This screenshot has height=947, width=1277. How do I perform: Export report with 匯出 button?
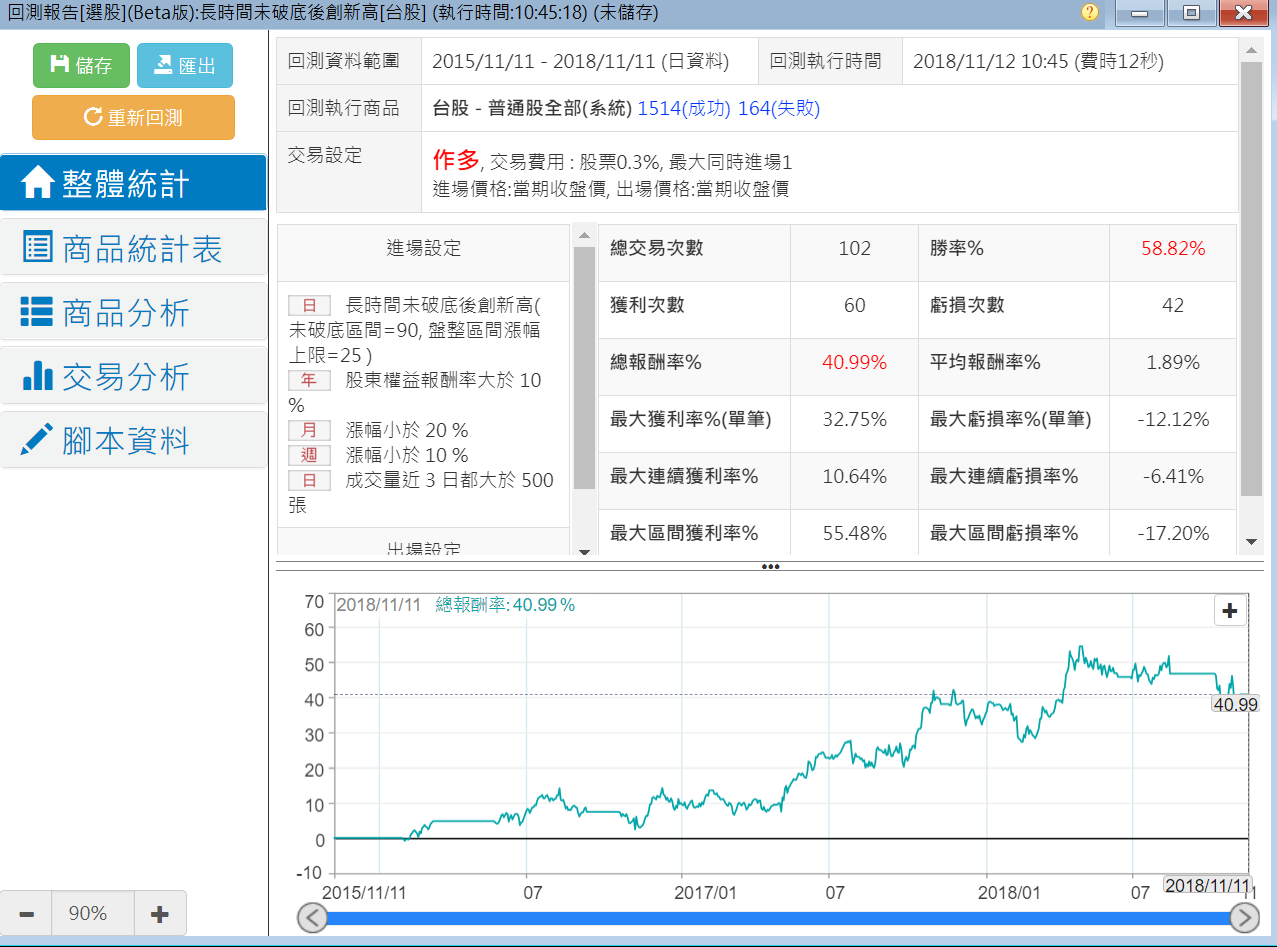(x=184, y=66)
